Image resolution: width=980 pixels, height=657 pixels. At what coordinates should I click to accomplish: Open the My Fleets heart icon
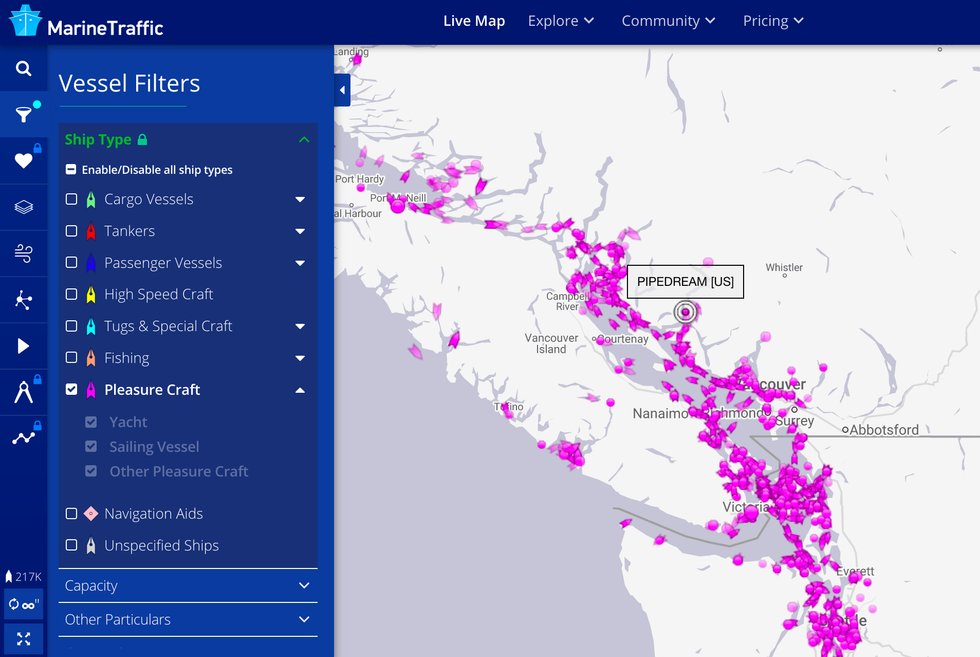pyautogui.click(x=23, y=161)
